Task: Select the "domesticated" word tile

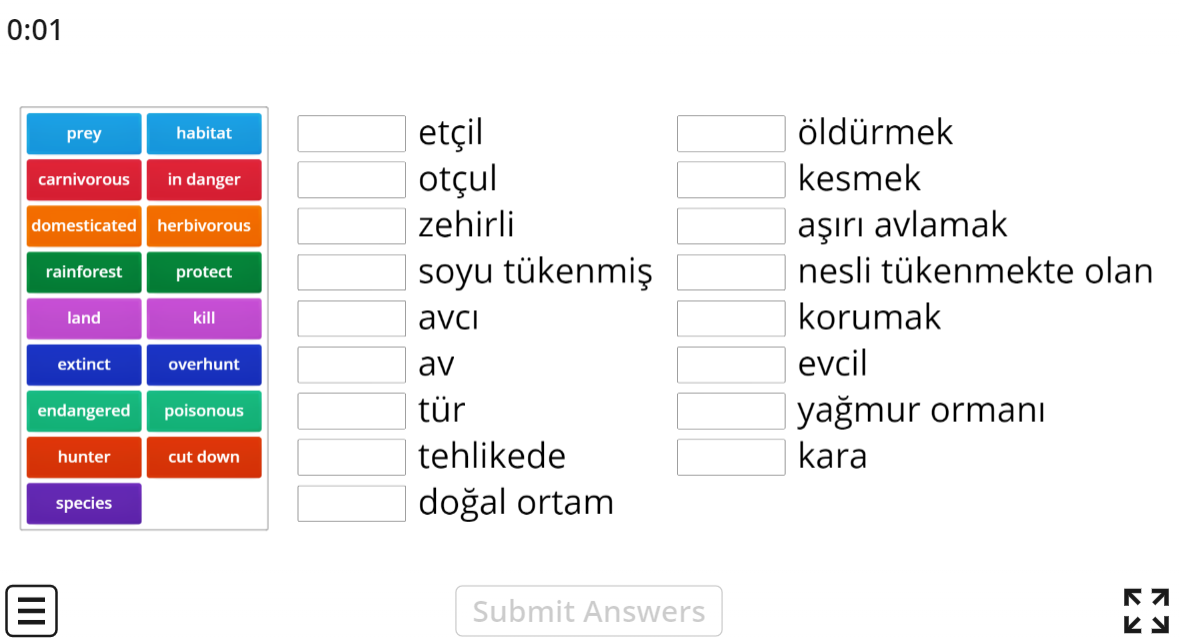Action: (84, 226)
